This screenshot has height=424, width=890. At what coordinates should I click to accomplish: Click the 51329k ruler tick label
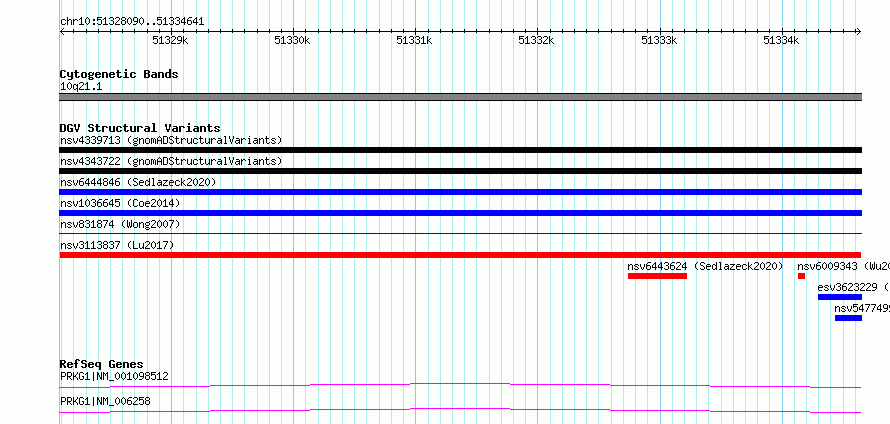click(x=170, y=40)
